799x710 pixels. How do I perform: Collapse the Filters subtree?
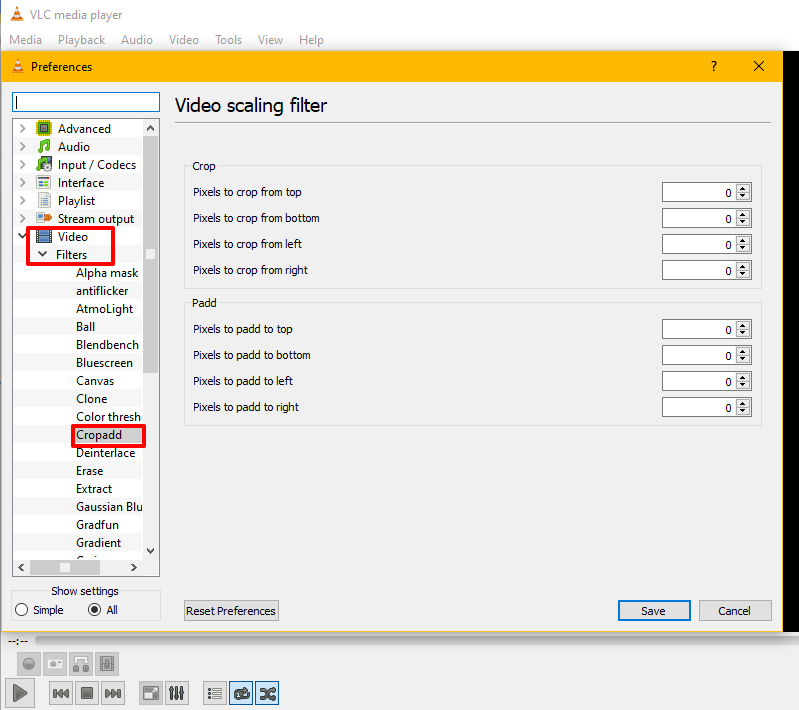pos(43,254)
